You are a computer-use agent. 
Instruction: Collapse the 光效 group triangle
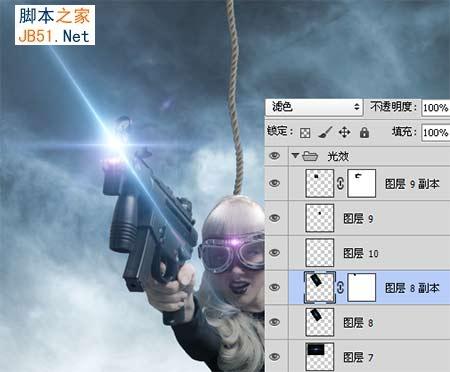pyautogui.click(x=295, y=155)
